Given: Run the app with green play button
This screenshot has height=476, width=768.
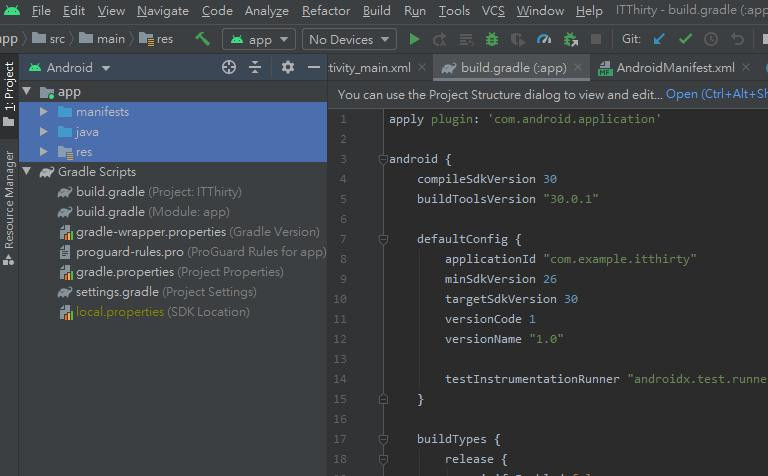Looking at the screenshot, I should pyautogui.click(x=414, y=39).
